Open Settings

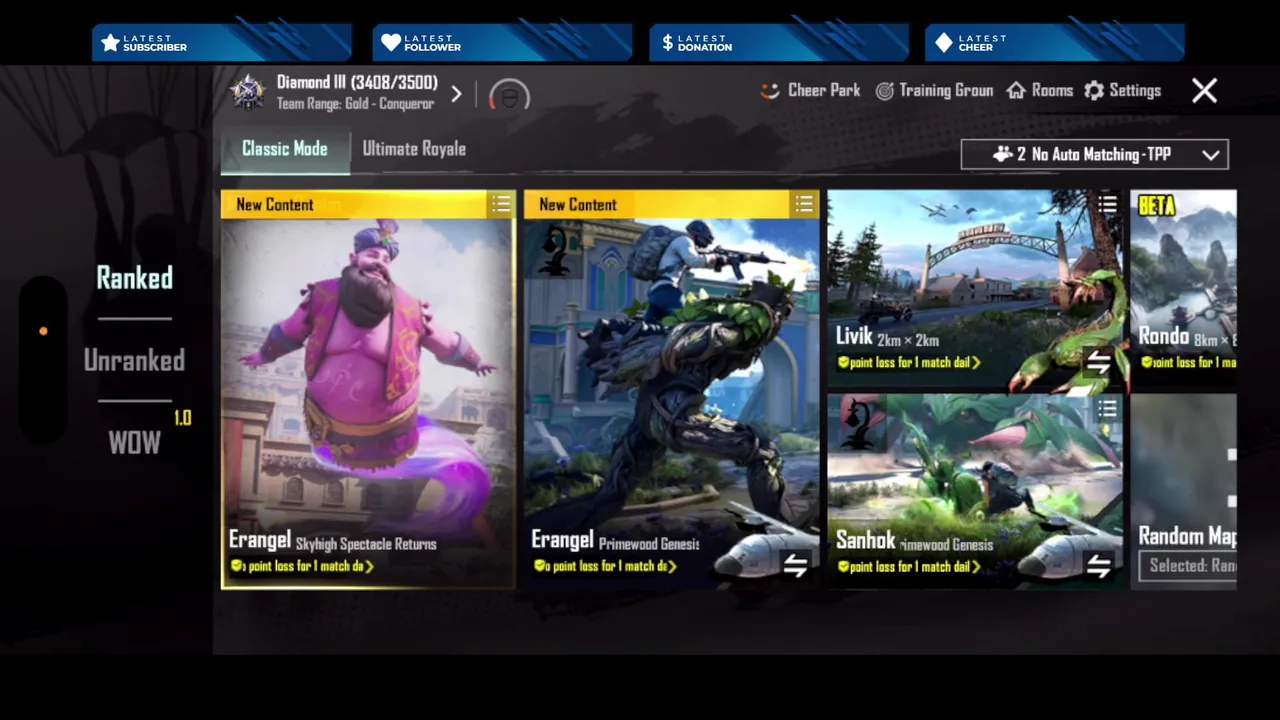[1122, 90]
